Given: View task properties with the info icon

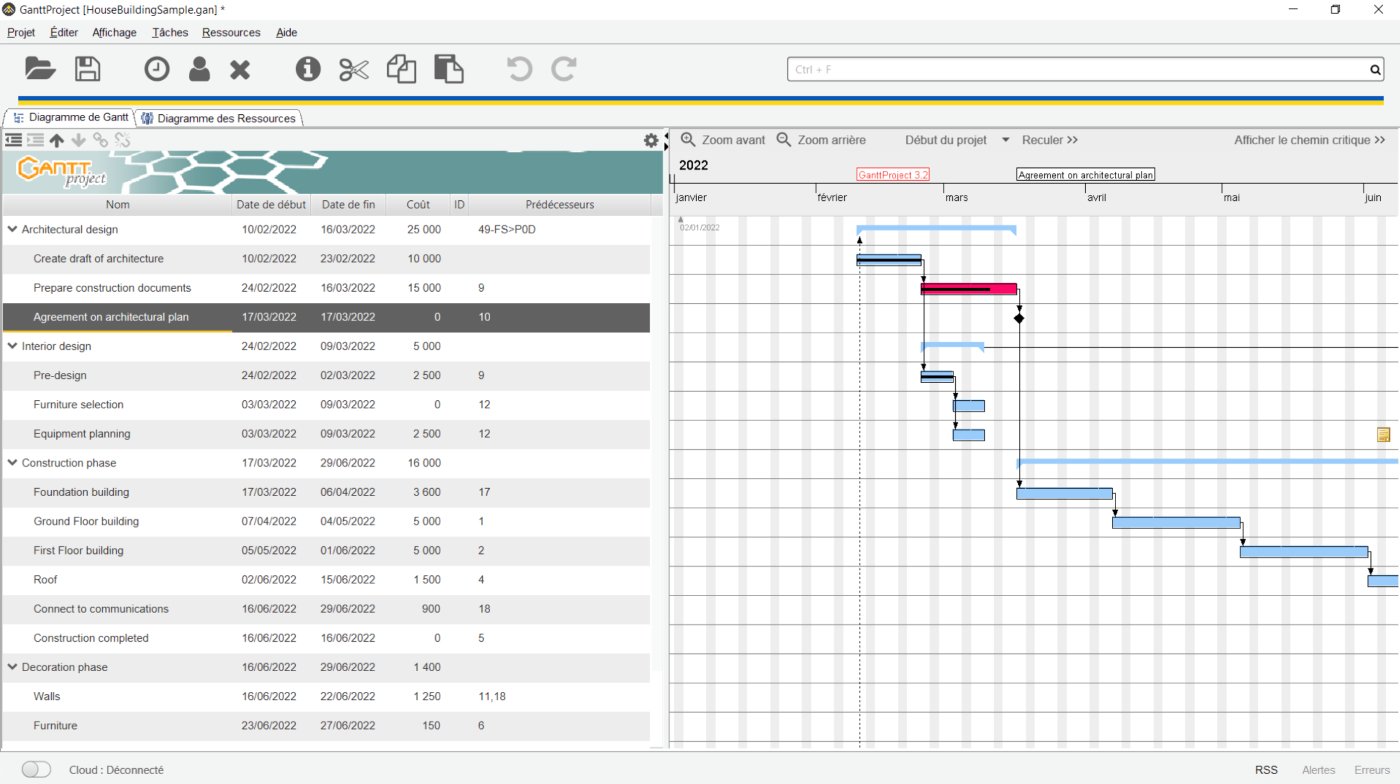Looking at the screenshot, I should pyautogui.click(x=307, y=68).
